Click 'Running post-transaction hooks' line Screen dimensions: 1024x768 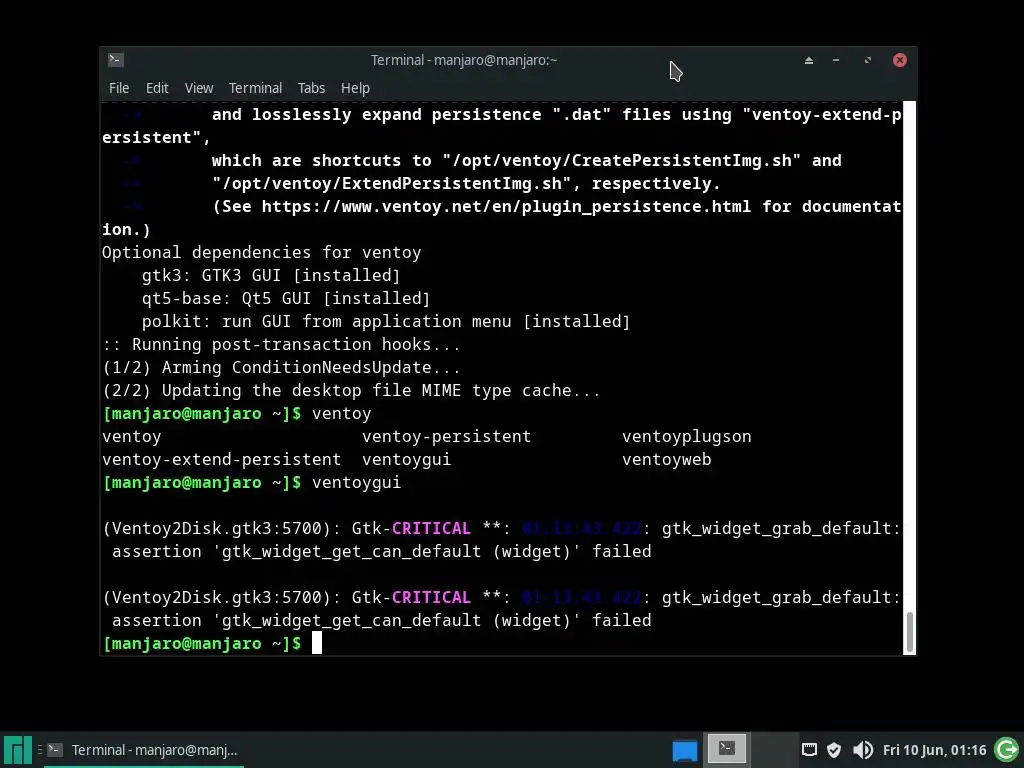coord(281,344)
